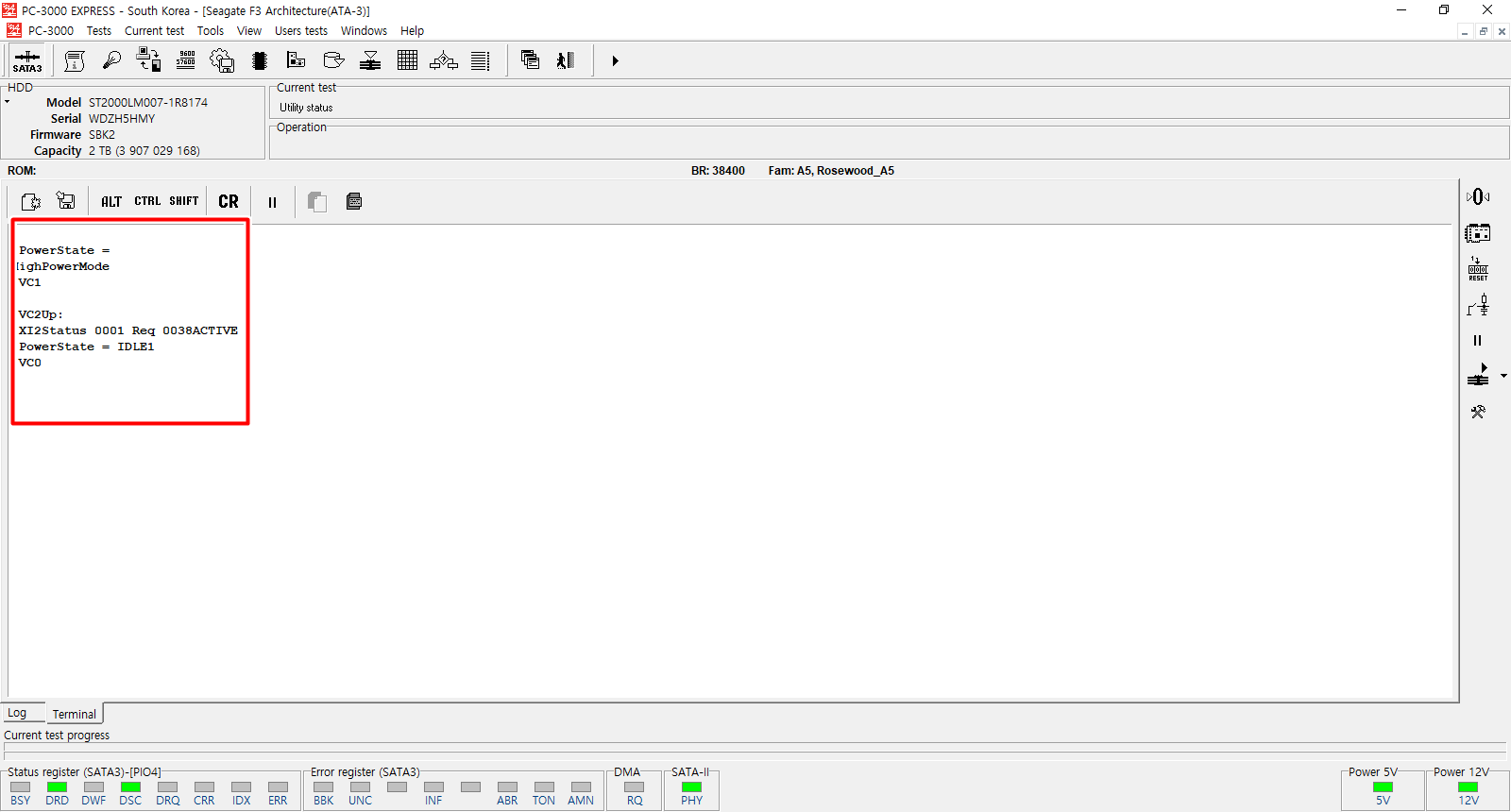1511x812 pixels.
Task: Set baud rate with 9600/57600 icon
Action: point(186,60)
